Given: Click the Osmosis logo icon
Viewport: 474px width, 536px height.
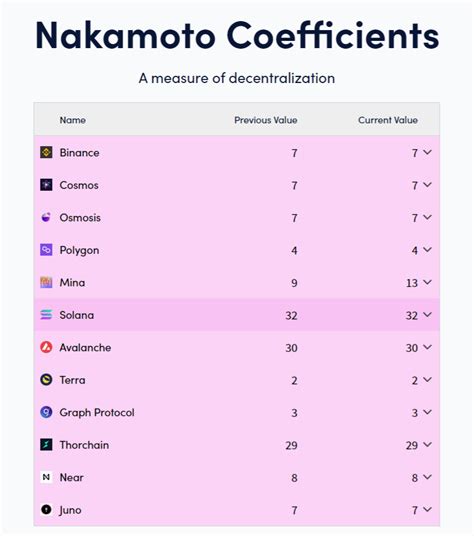Looking at the screenshot, I should coord(46,217).
